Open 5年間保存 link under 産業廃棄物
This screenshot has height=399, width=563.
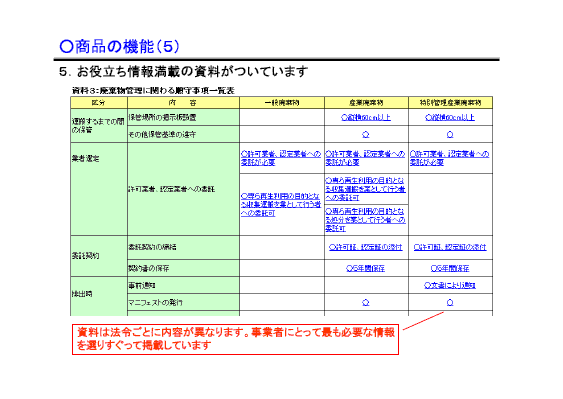click(x=366, y=268)
